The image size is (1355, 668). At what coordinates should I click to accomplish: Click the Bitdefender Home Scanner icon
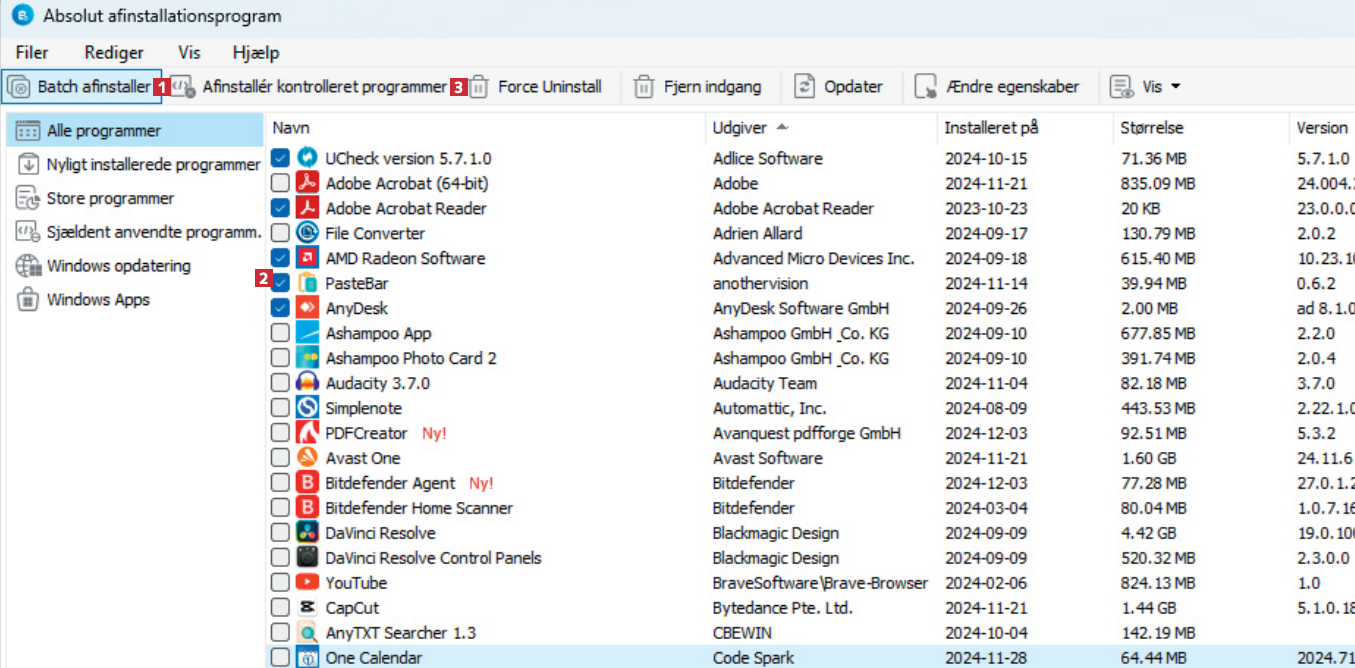click(308, 508)
